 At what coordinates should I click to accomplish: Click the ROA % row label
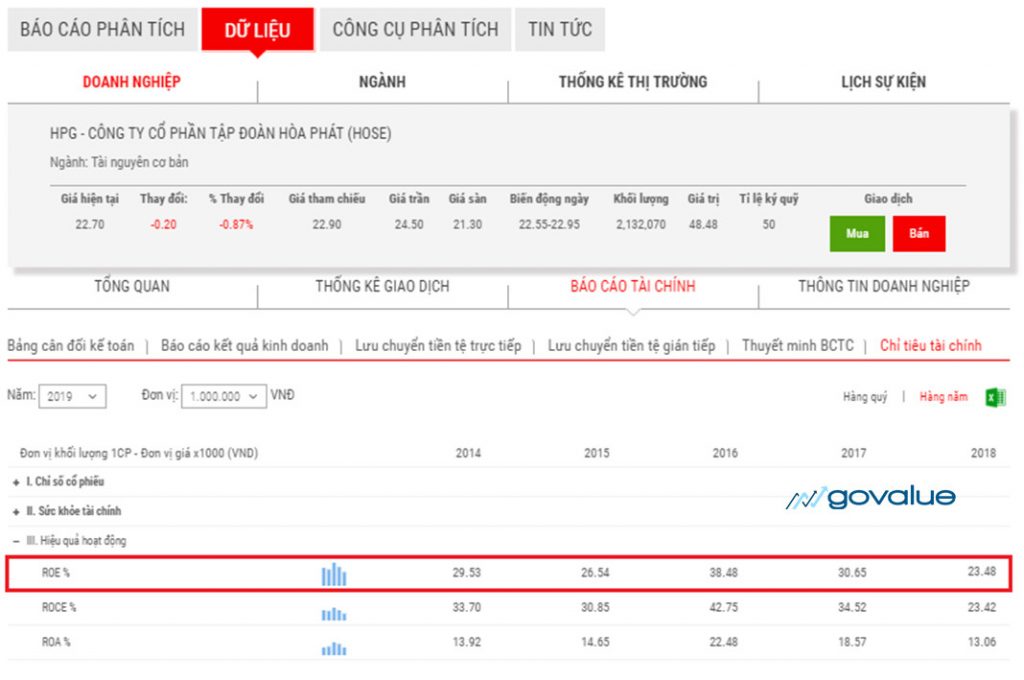tap(56, 642)
